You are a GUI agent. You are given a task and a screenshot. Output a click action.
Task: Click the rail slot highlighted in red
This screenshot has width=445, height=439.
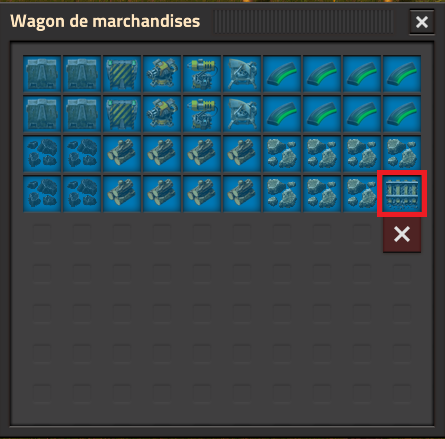[402, 193]
